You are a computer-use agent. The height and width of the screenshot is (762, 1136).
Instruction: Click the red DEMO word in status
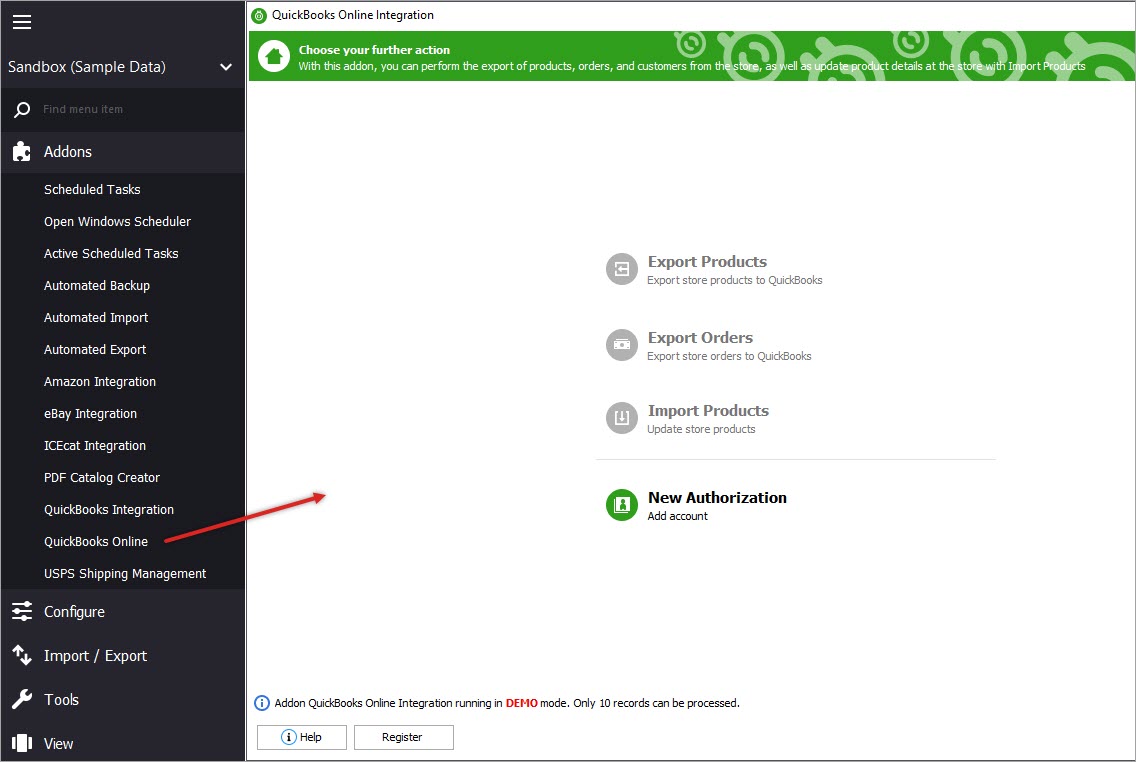point(522,703)
